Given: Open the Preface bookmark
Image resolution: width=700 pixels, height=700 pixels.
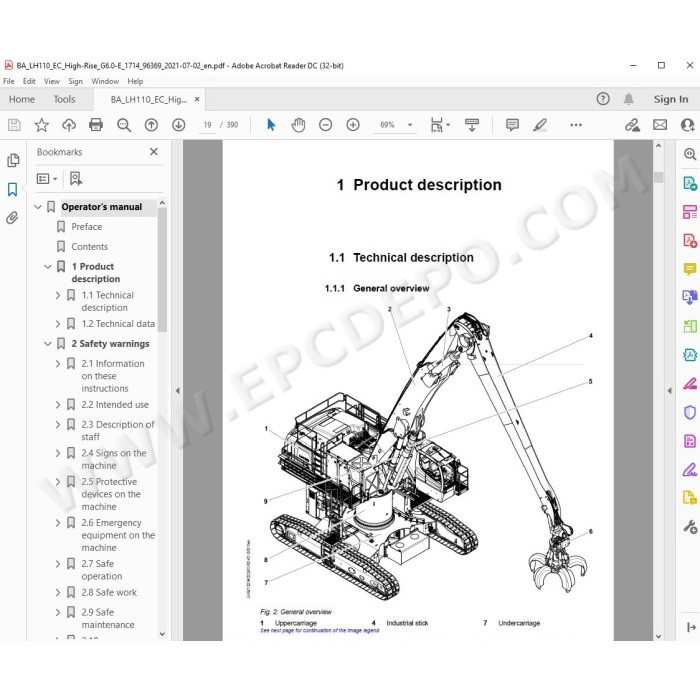Looking at the screenshot, I should (87, 227).
